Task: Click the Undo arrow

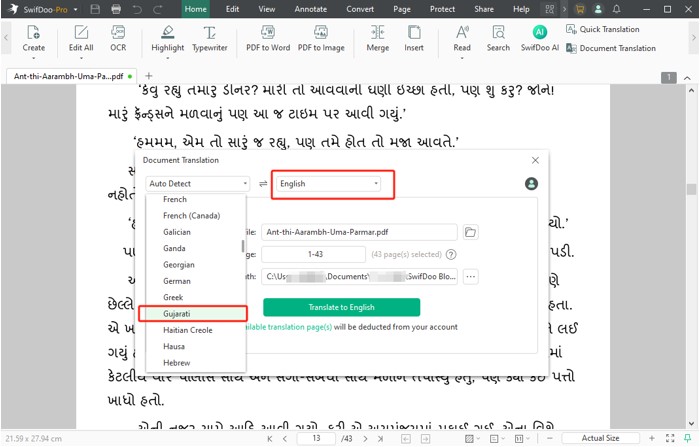Action: click(137, 9)
